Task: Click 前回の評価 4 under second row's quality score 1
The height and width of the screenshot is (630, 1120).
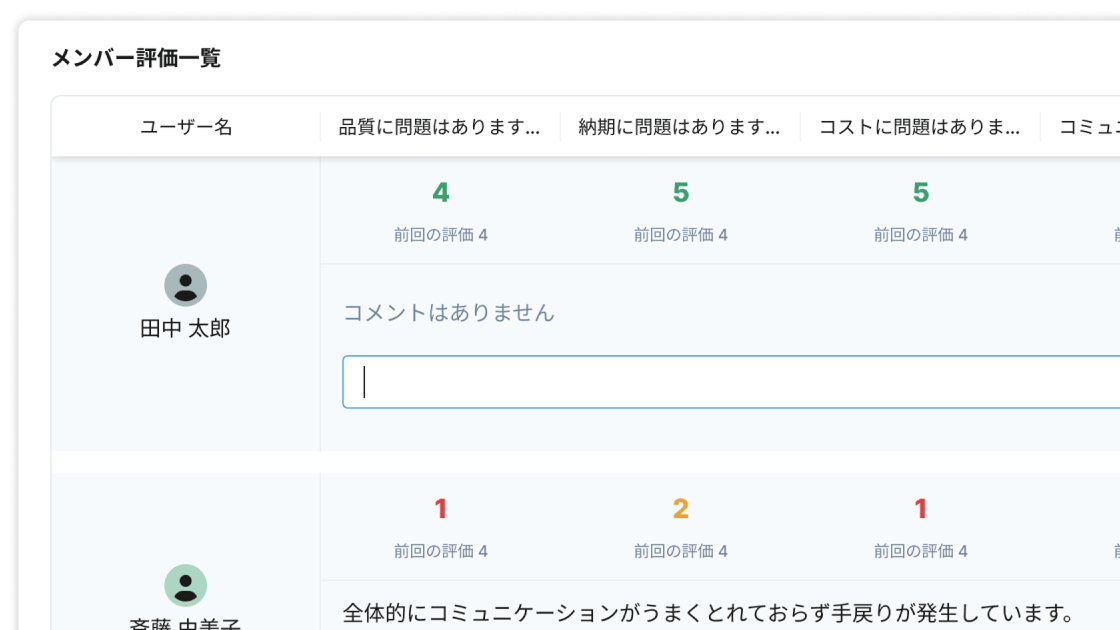Action: pos(441,551)
